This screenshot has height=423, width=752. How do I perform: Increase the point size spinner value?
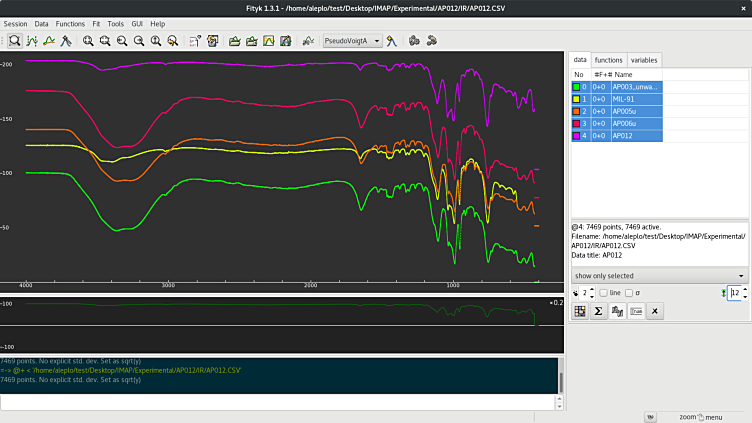pos(592,289)
